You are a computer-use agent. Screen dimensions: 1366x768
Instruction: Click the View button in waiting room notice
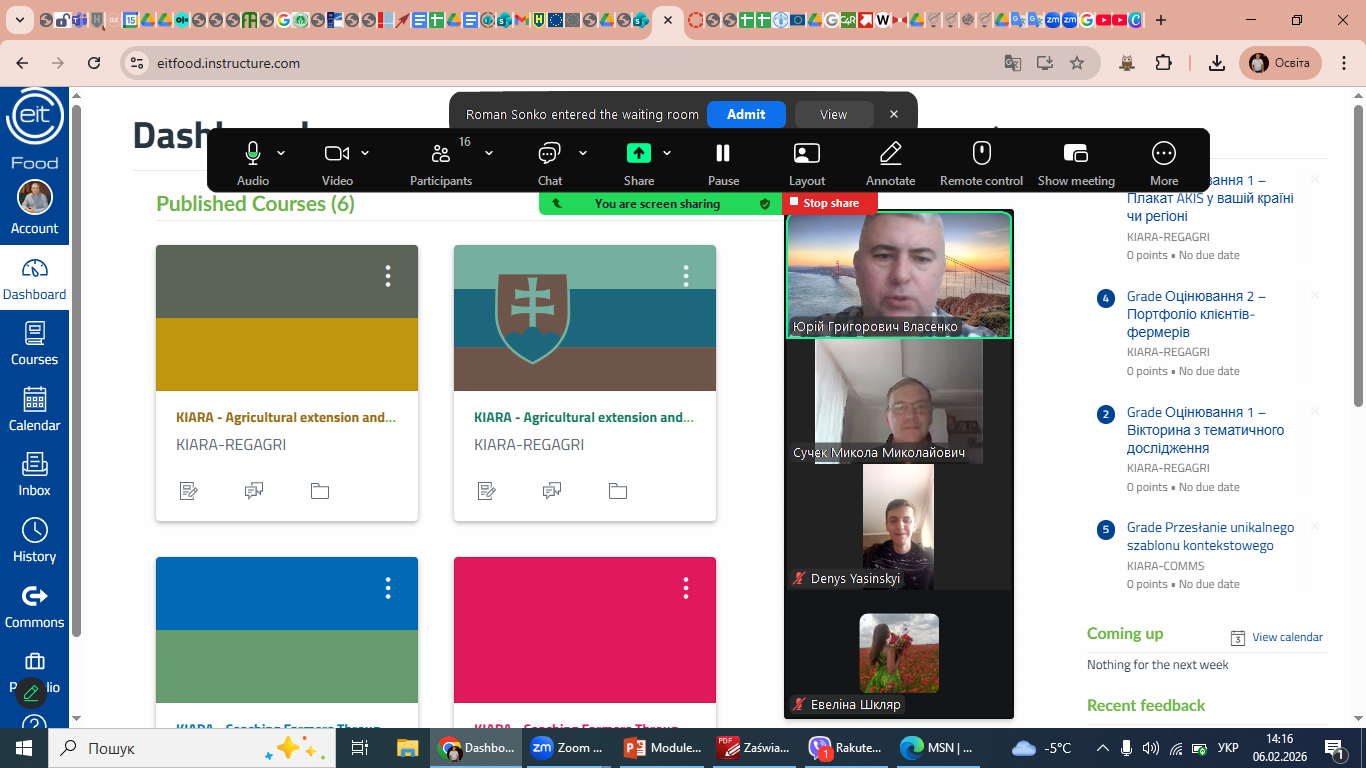(834, 114)
